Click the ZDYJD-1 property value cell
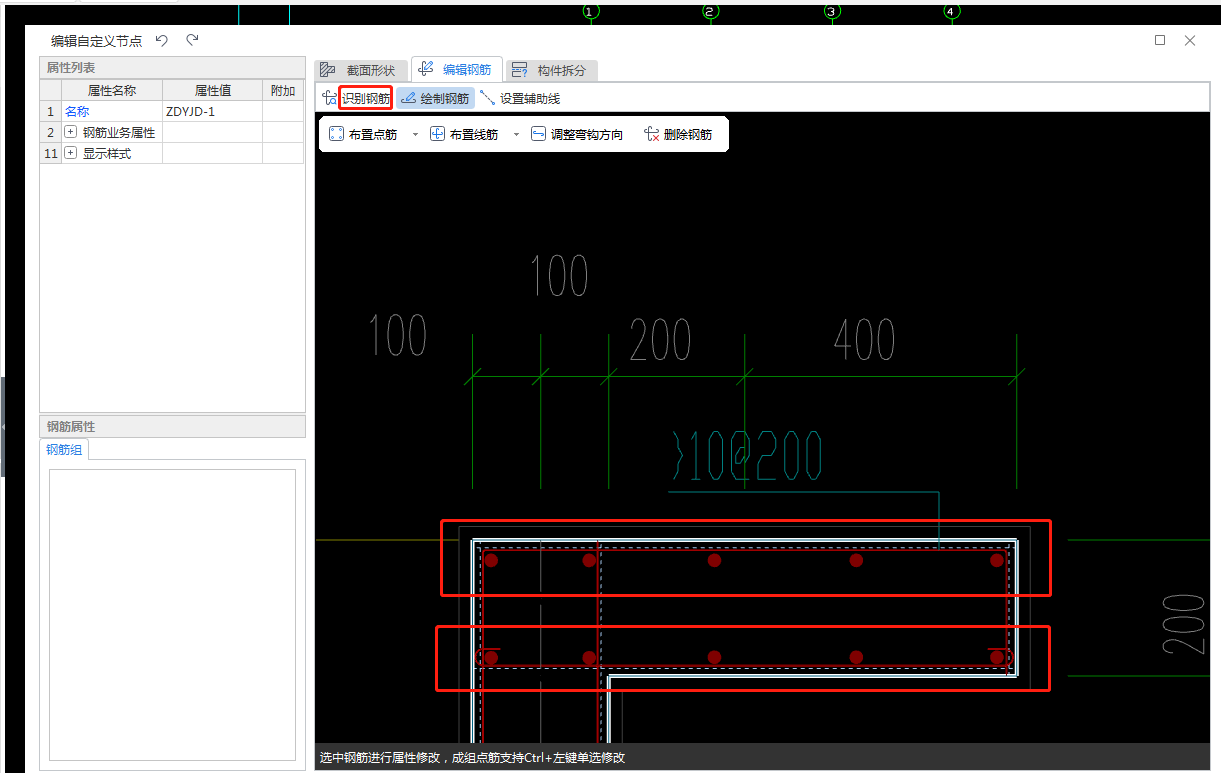 tap(212, 112)
